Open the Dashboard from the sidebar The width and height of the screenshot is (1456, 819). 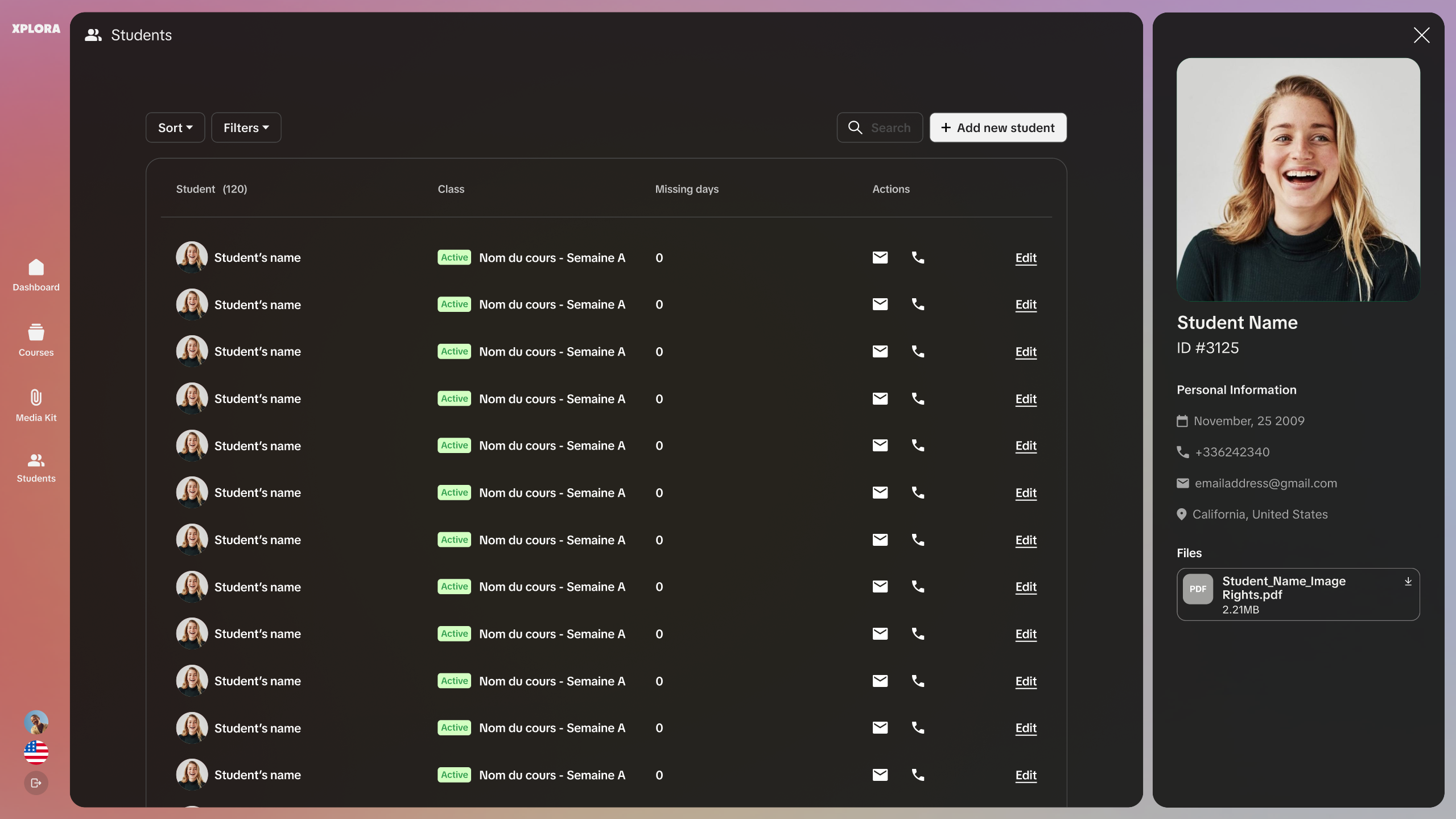tap(36, 275)
